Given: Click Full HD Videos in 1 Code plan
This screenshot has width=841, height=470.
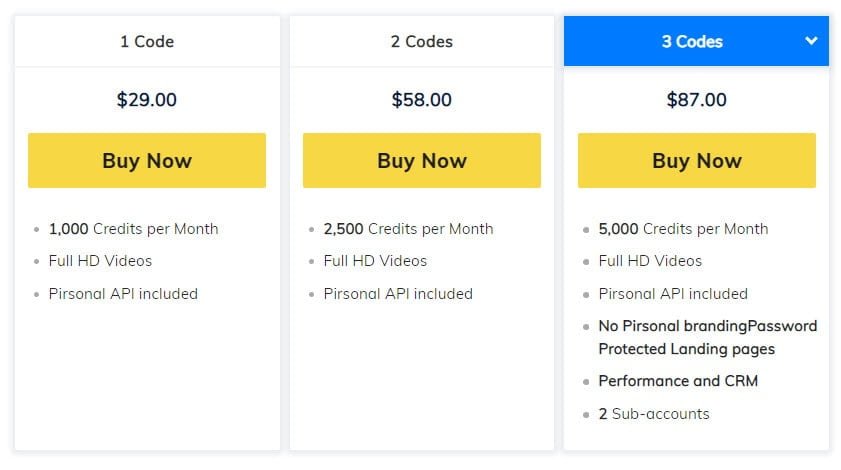Looking at the screenshot, I should 100,261.
